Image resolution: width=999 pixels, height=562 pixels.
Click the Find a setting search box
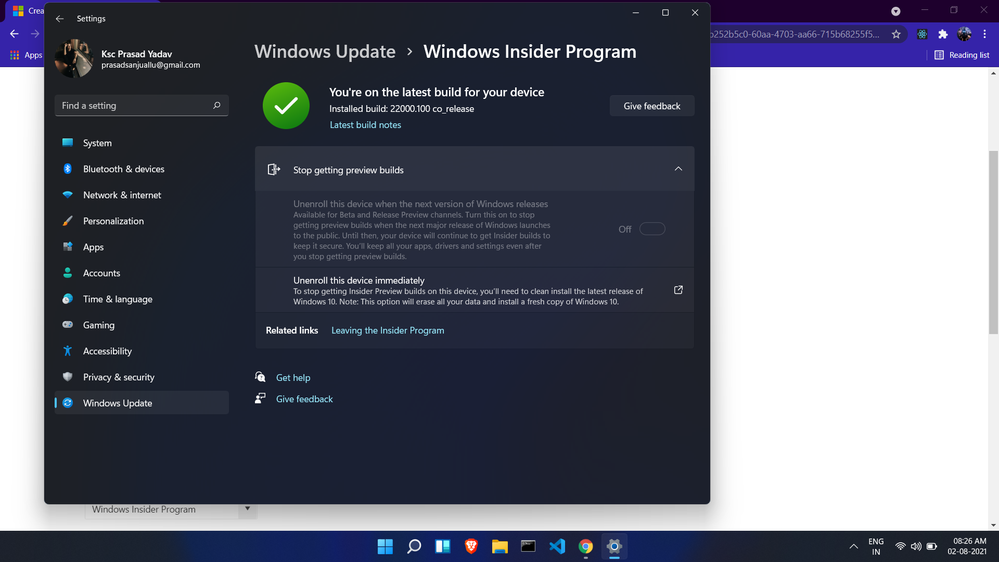point(141,105)
